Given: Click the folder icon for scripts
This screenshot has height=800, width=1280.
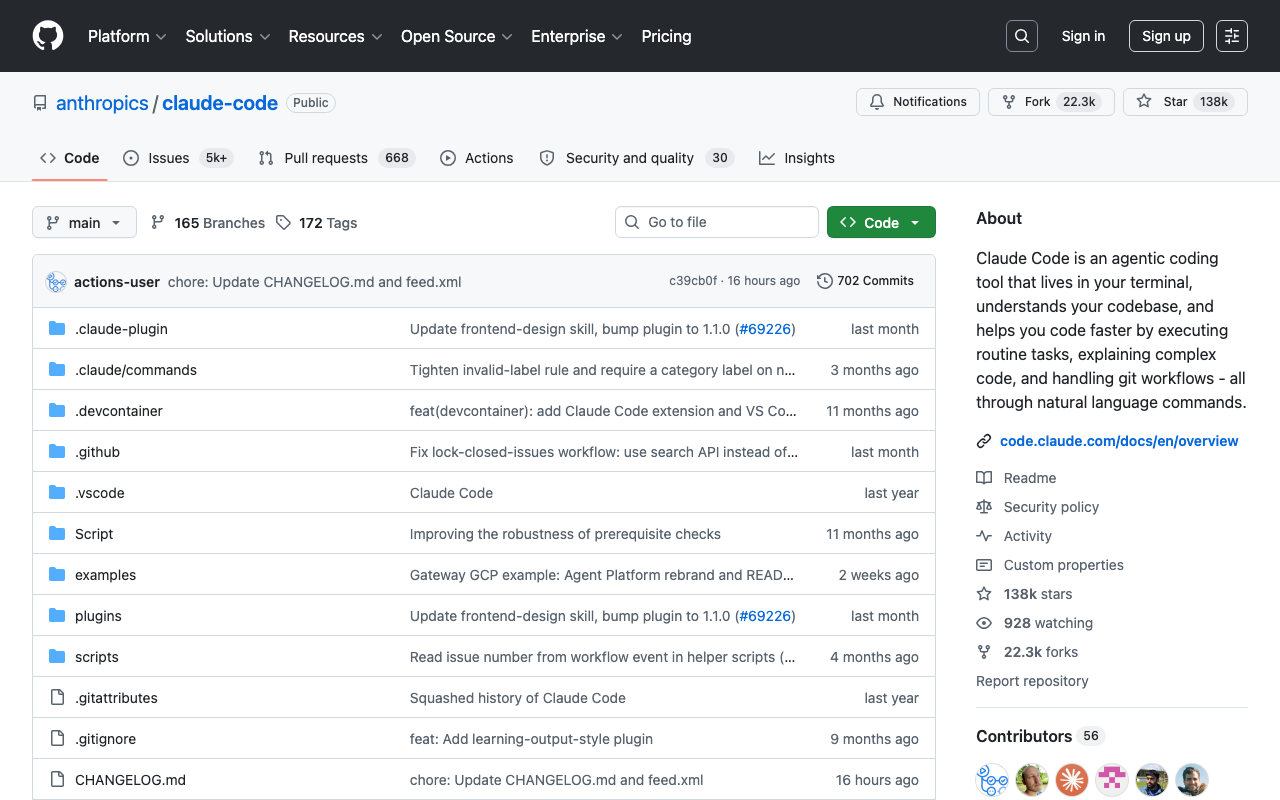Looking at the screenshot, I should point(57,657).
